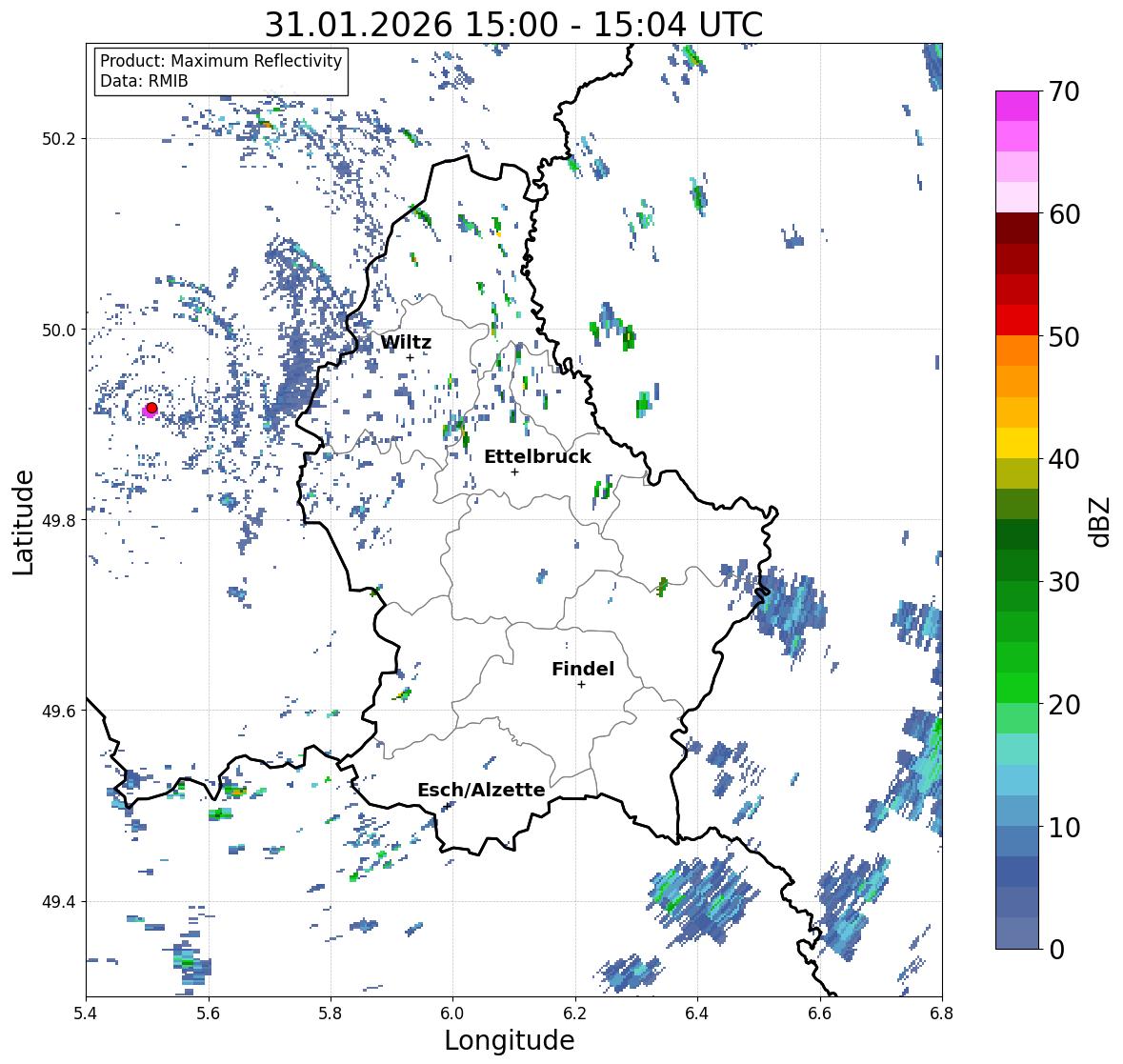The image size is (1123, 1064).
Task: Click the longitude tick label 6.6
Action: coord(819,1014)
